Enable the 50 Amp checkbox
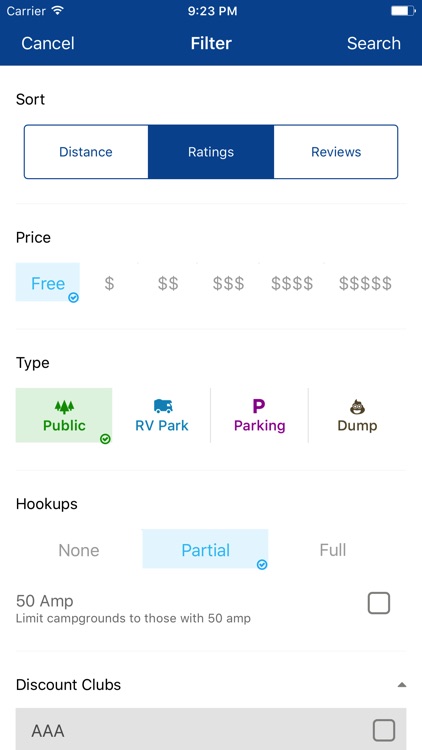 click(379, 603)
